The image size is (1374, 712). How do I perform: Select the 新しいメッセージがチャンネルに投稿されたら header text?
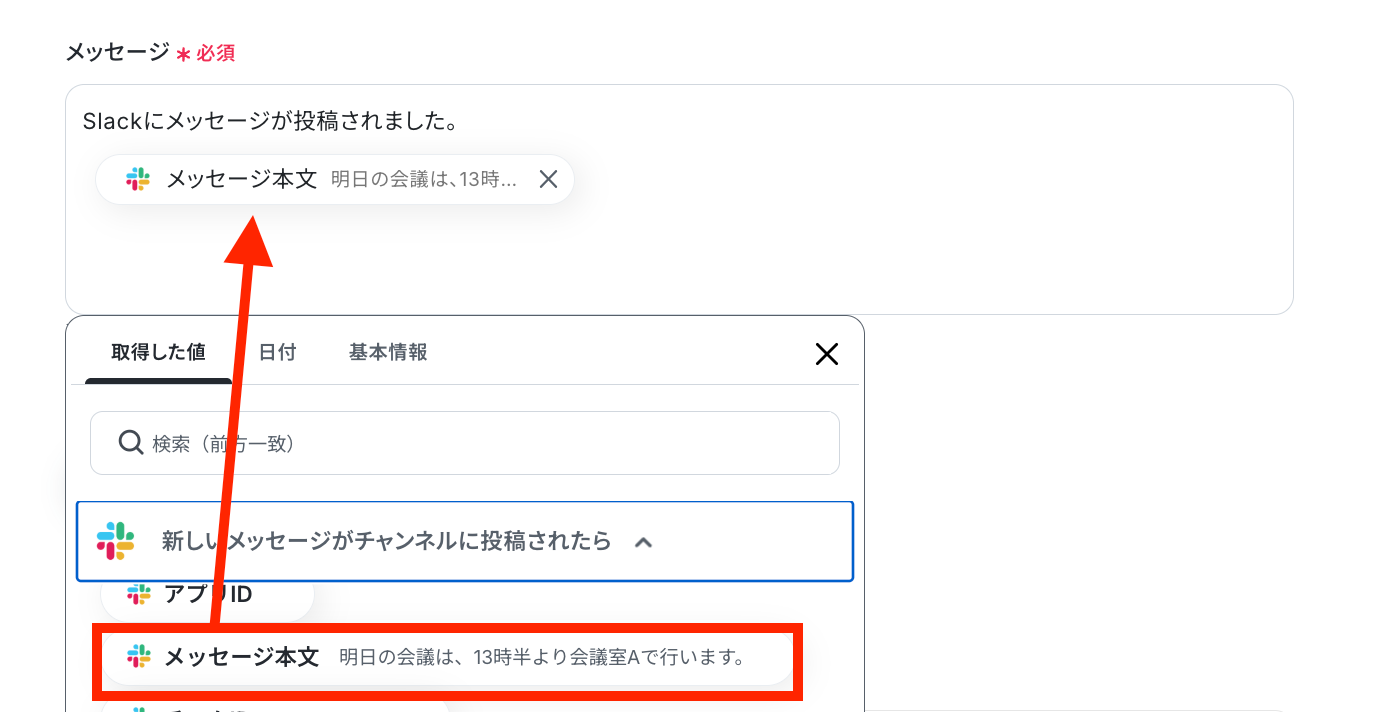click(386, 541)
